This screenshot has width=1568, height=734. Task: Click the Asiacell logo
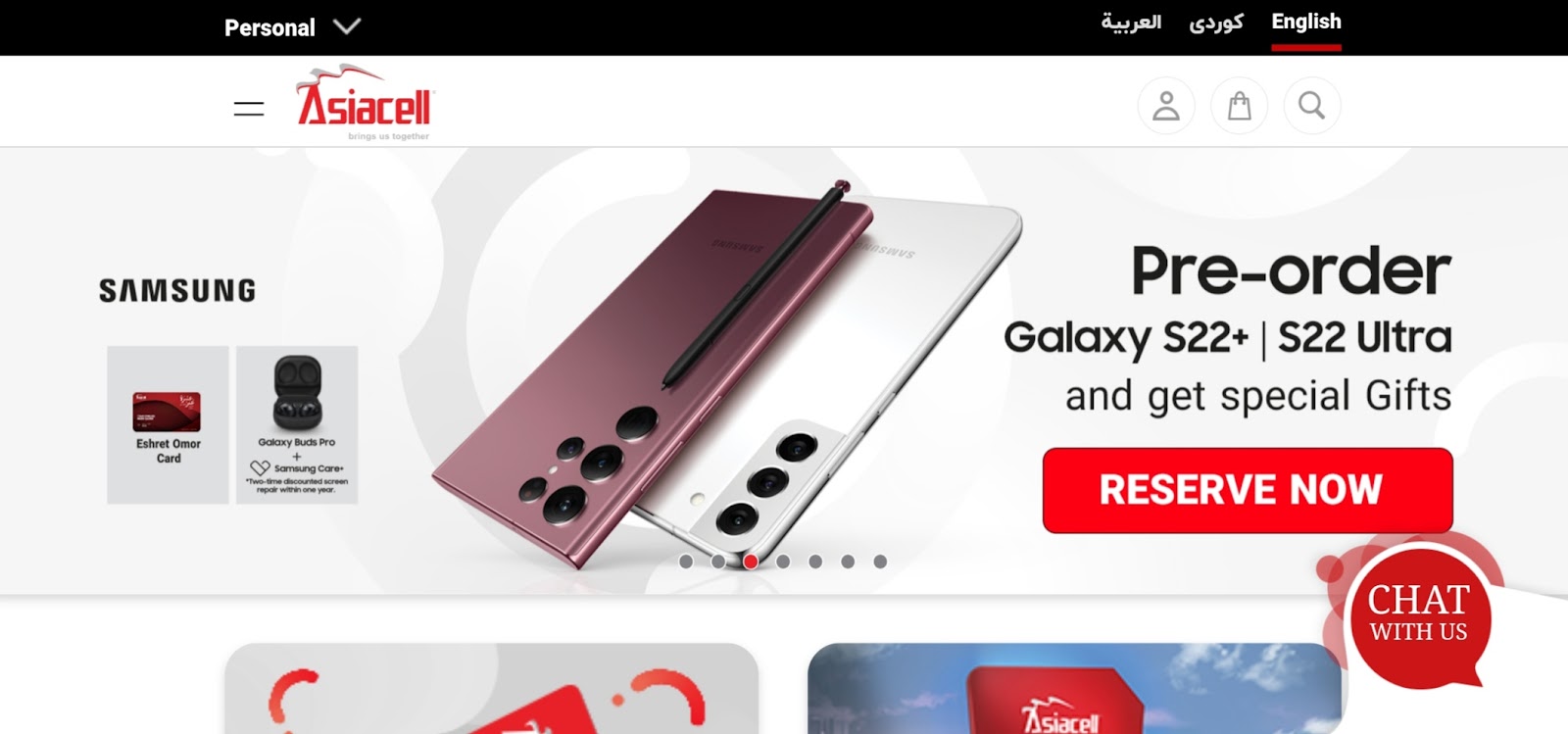(364, 103)
